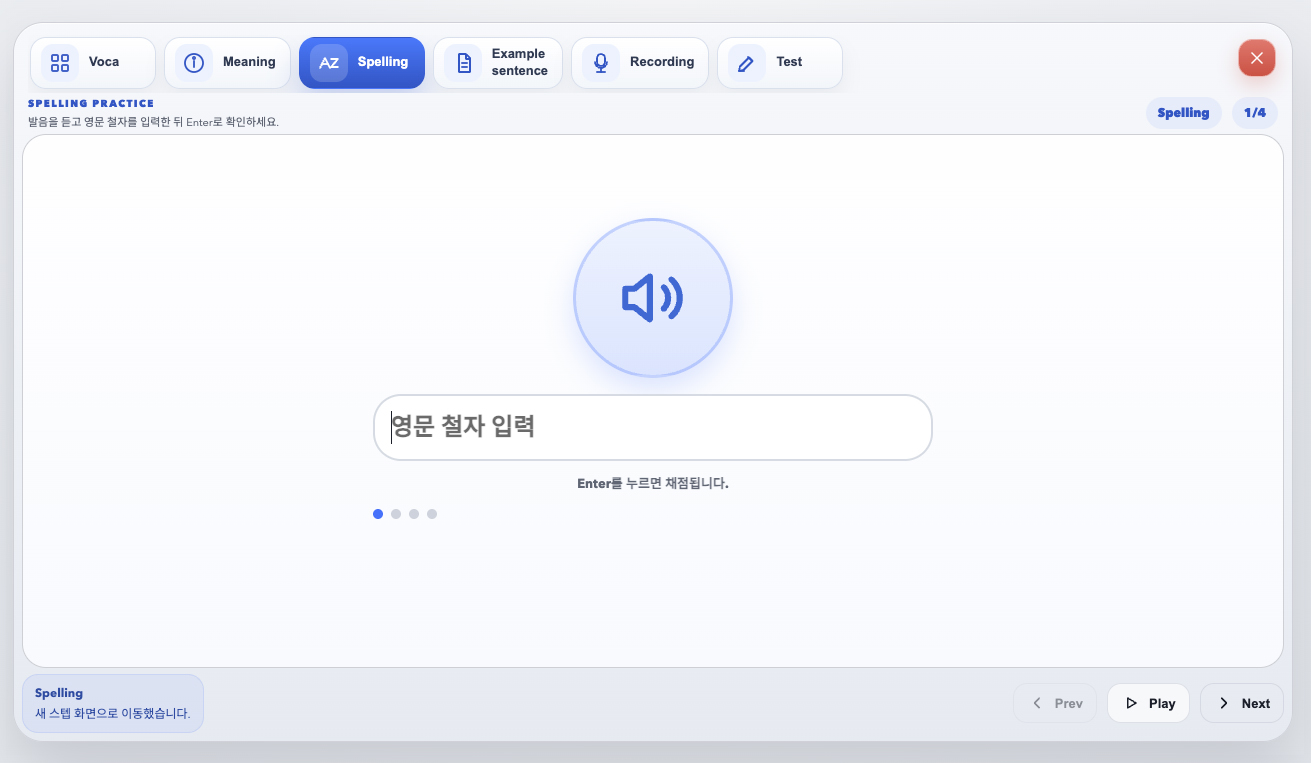Click the 'Enter를 누르면 채점됩니다' hint
This screenshot has width=1311, height=763.
(653, 483)
